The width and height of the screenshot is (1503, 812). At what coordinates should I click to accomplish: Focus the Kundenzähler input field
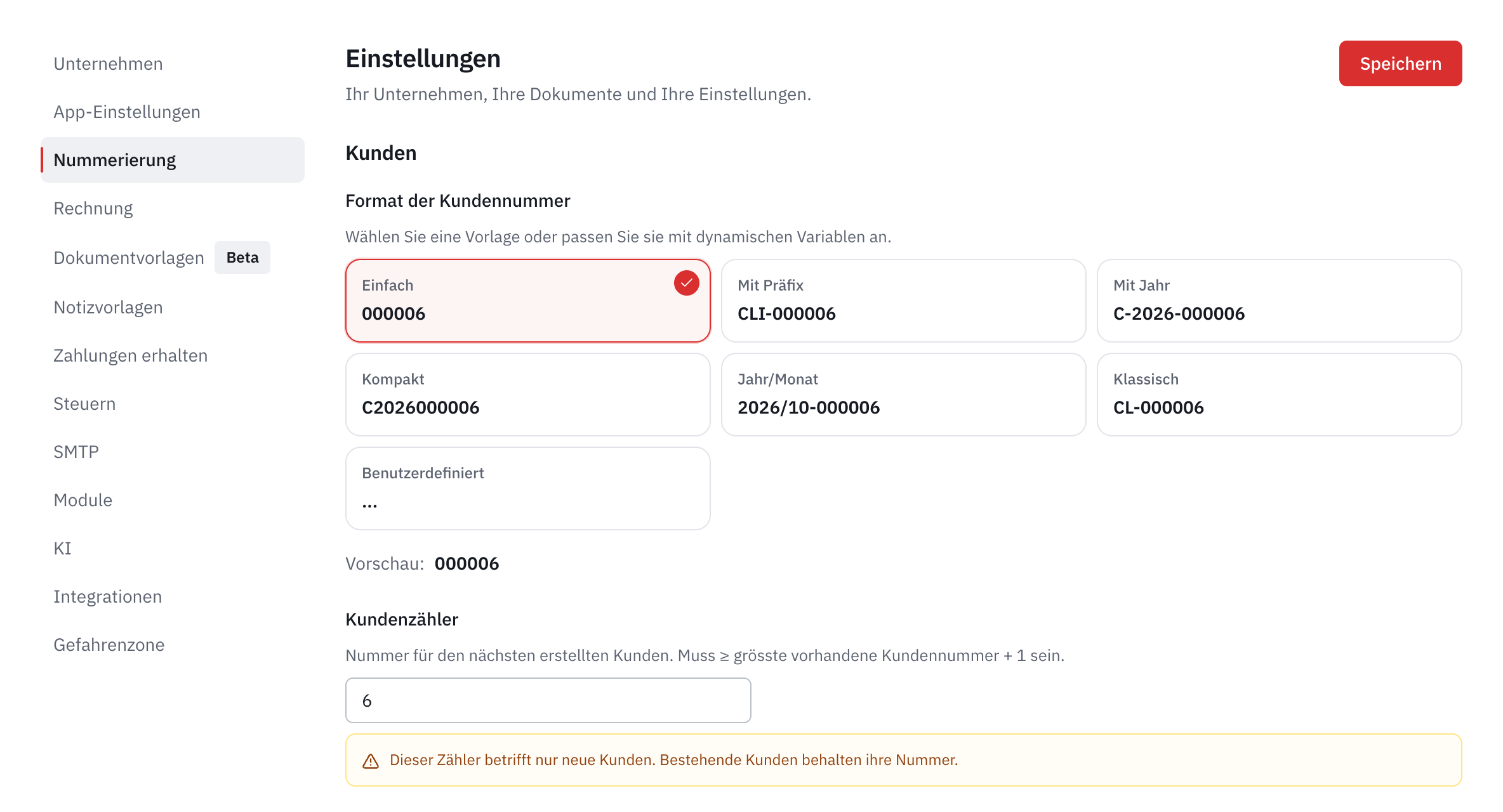coord(548,700)
